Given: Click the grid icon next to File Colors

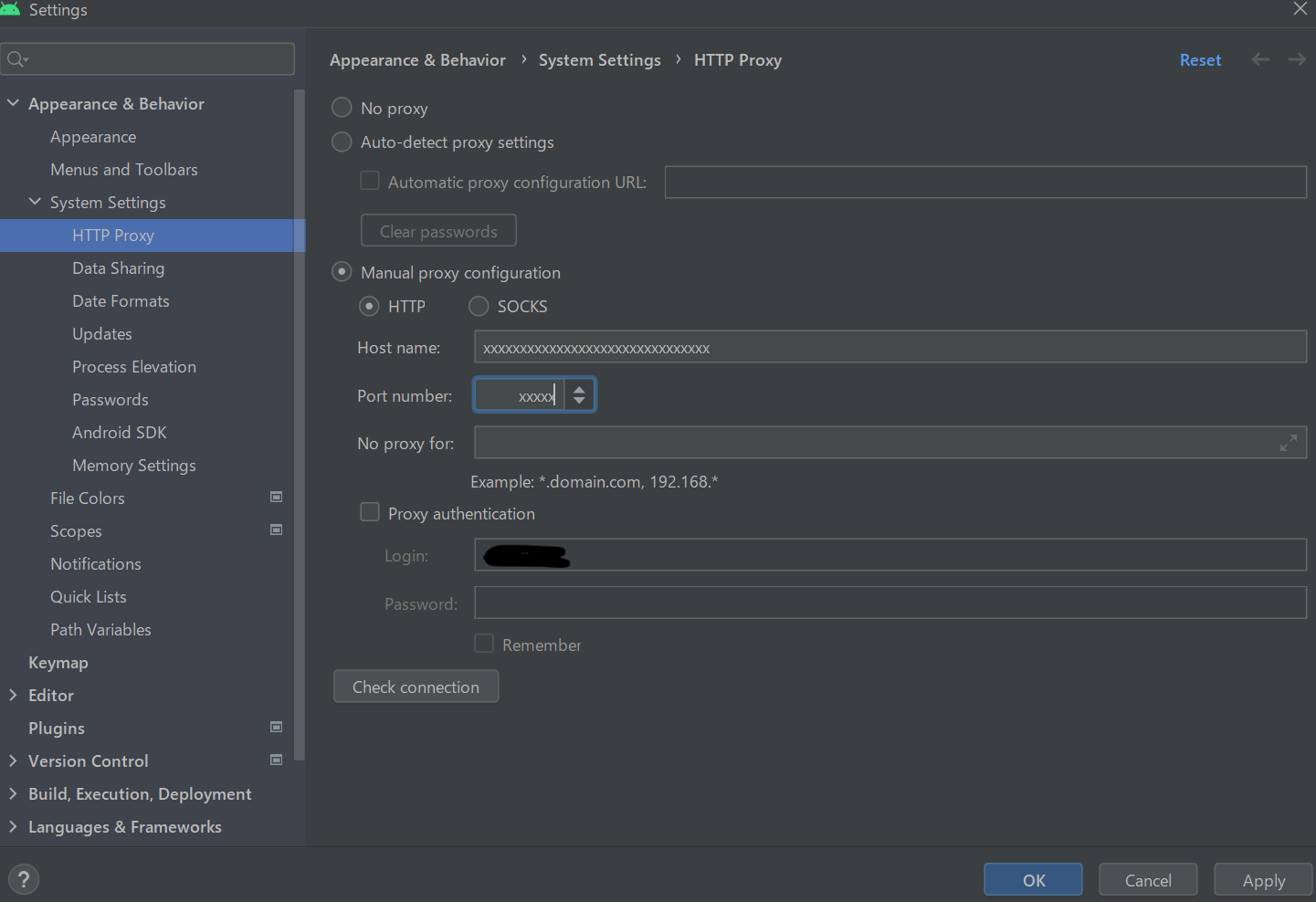Looking at the screenshot, I should [276, 496].
